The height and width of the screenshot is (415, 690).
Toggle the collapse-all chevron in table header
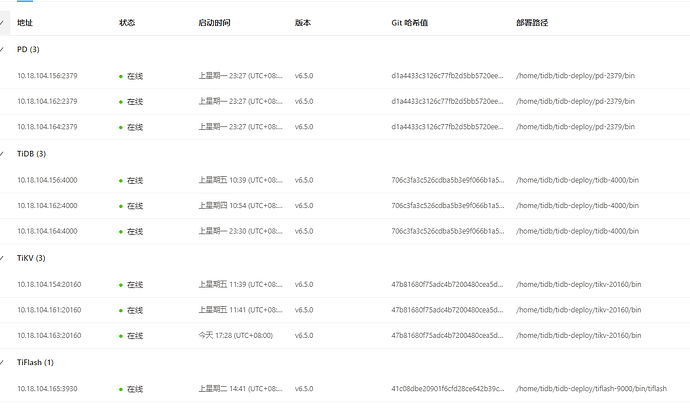click(2, 22)
